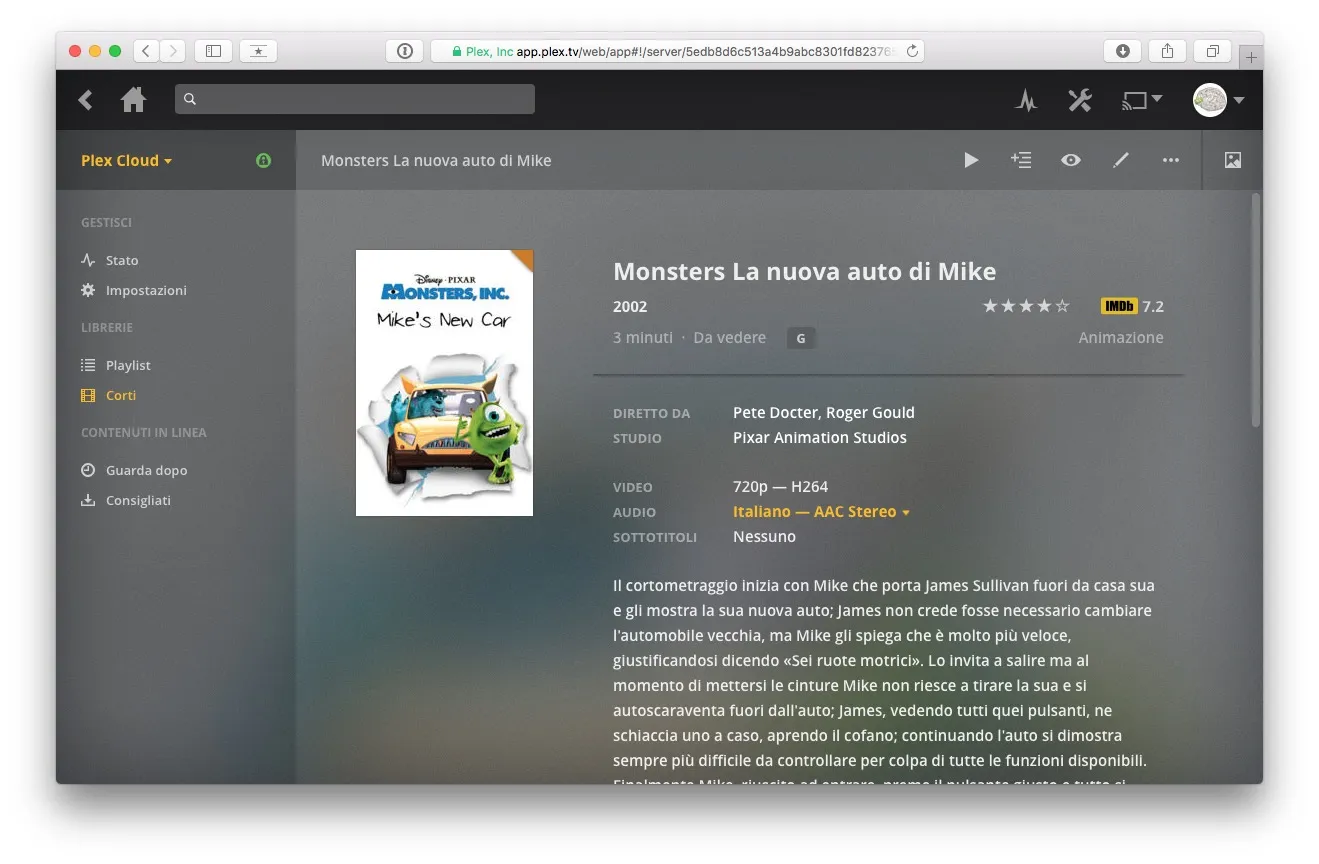Click the Safari address bar URL
Viewport: 1319px width, 864px height.
coord(677,51)
